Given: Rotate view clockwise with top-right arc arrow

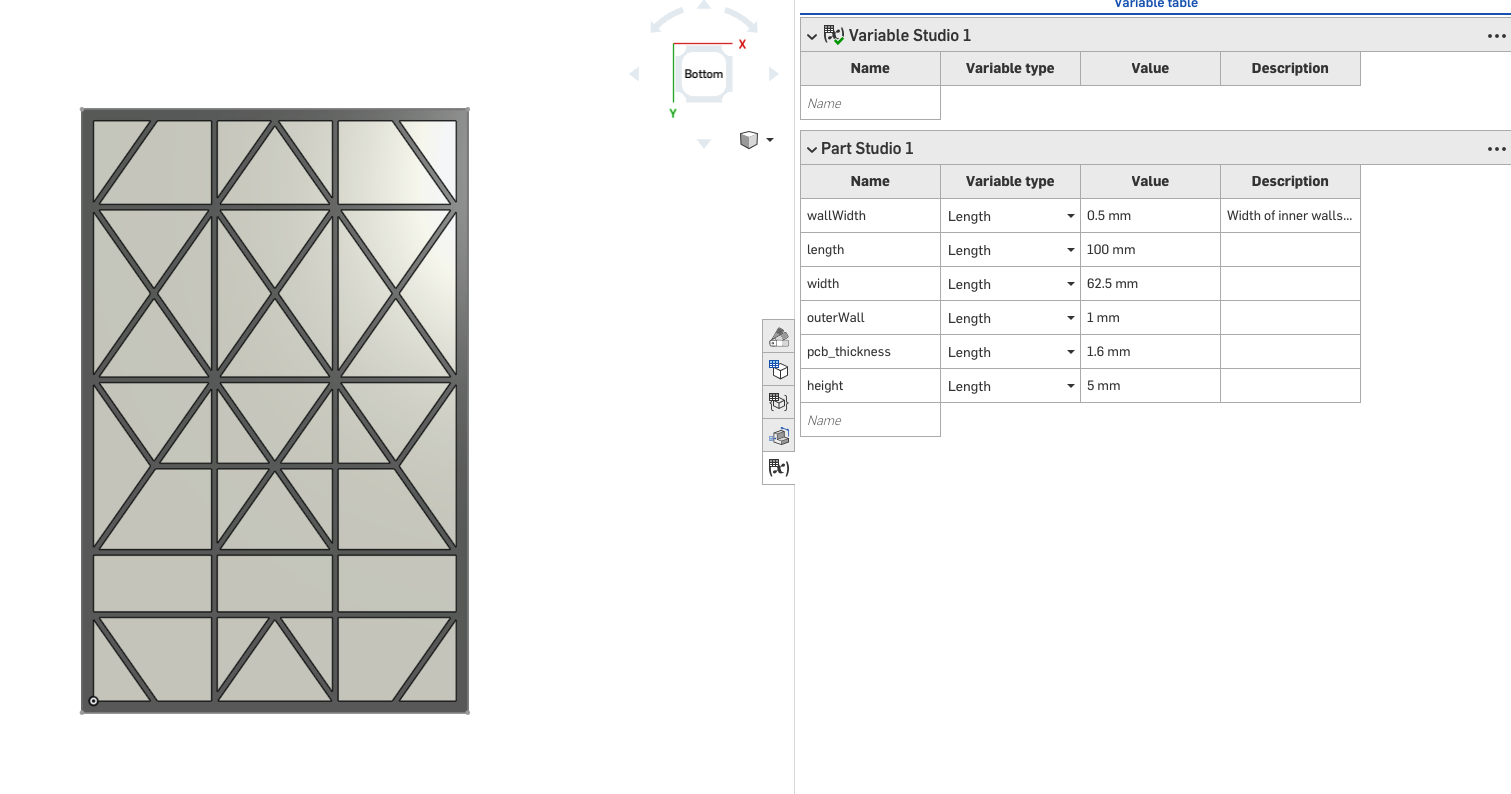Looking at the screenshot, I should [x=742, y=20].
